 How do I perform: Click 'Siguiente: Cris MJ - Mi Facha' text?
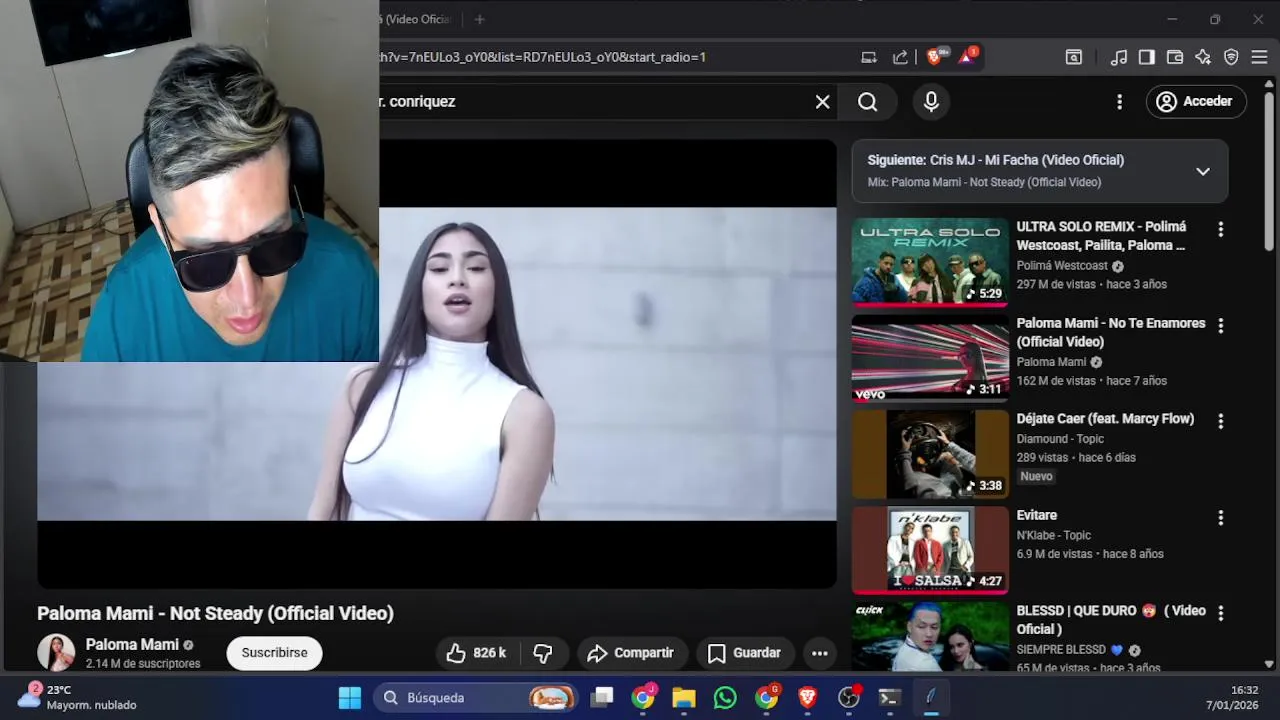[995, 160]
